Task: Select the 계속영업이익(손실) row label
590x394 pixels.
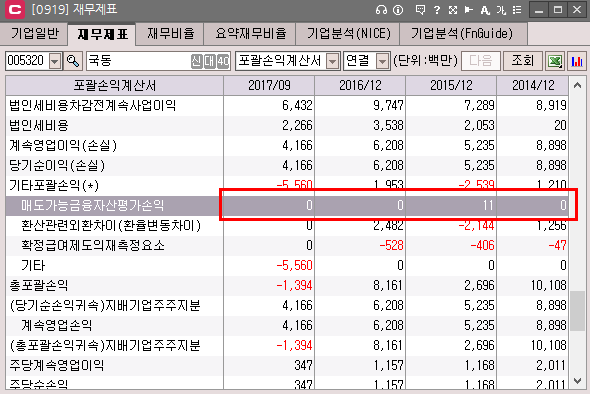Action: (63, 145)
